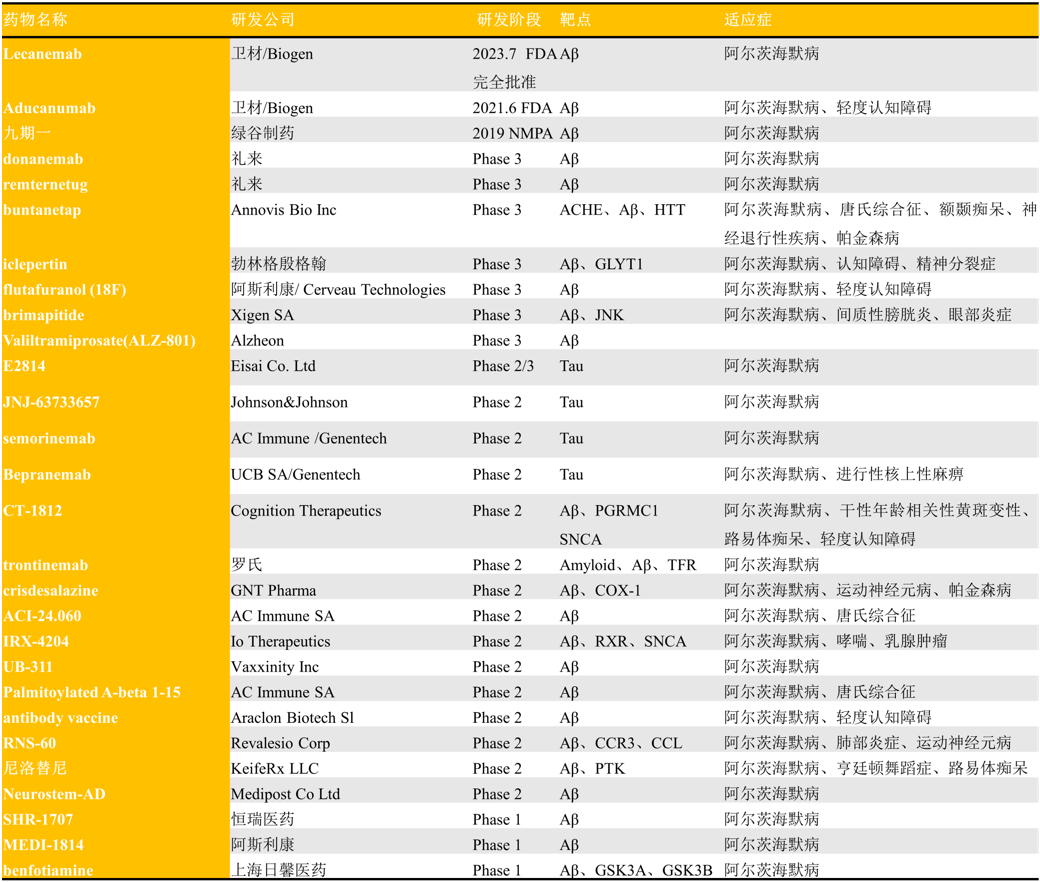Click the Aβ、GSK3A、GSK3B target cell
The width and height of the screenshot is (1040, 882).
(636, 870)
